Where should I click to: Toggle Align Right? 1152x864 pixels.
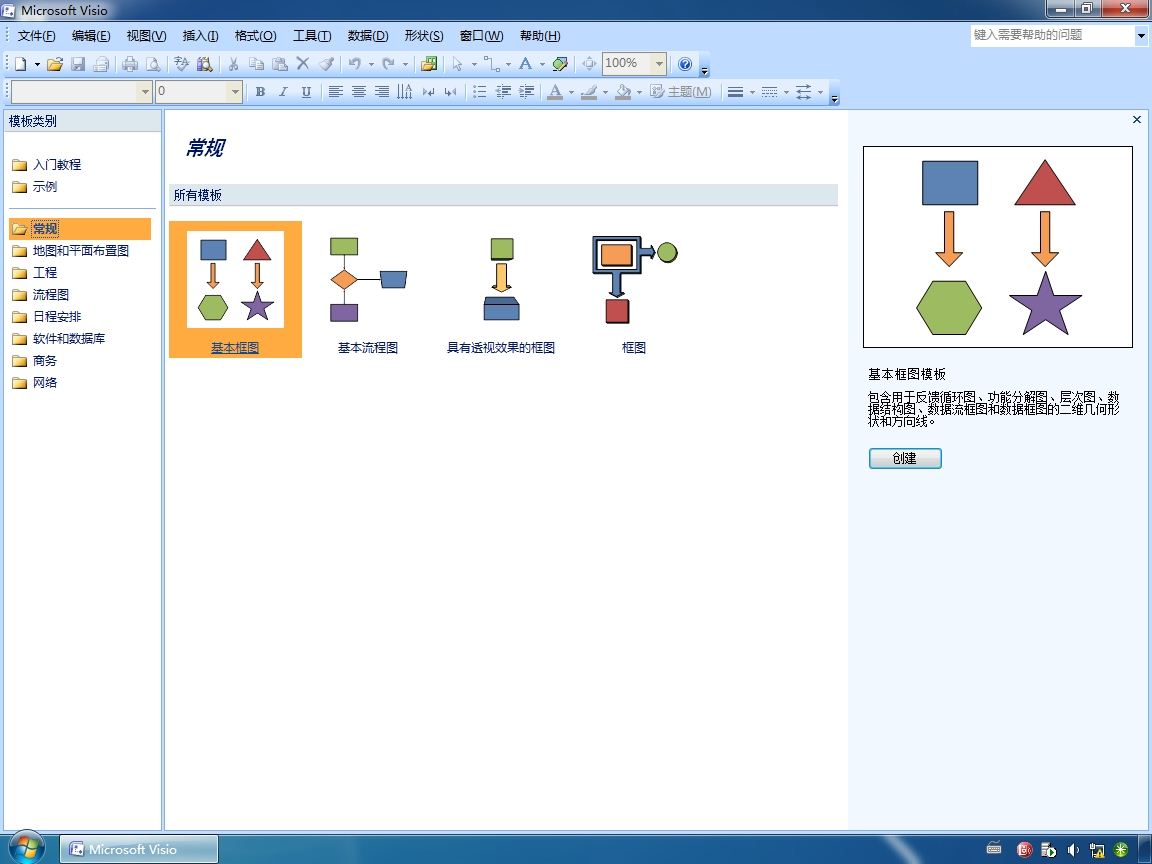coord(382,92)
